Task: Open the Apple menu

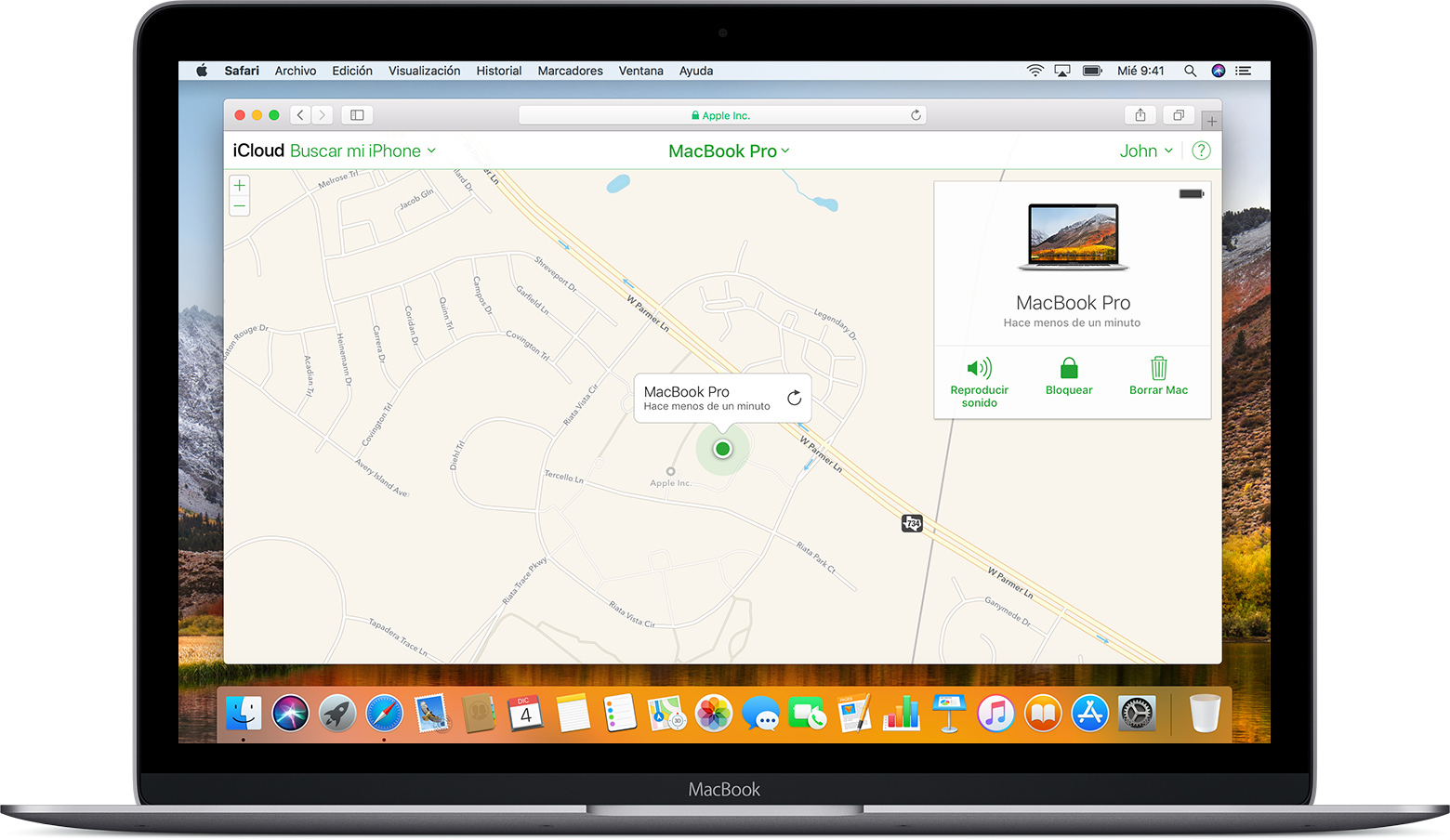Action: (202, 71)
